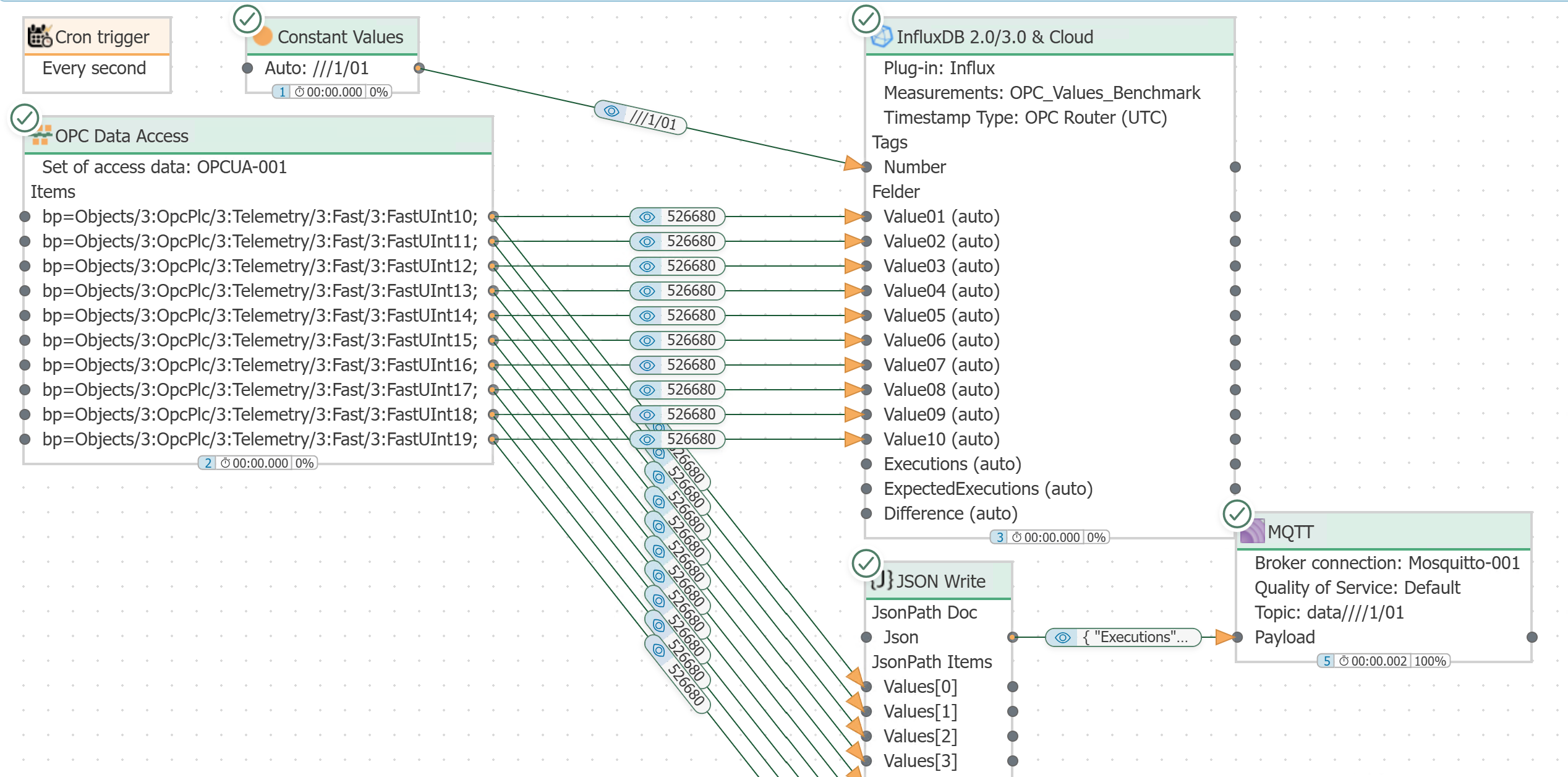
Task: Toggle eye on FastUInt12 to Value03 connection
Action: coord(647,266)
